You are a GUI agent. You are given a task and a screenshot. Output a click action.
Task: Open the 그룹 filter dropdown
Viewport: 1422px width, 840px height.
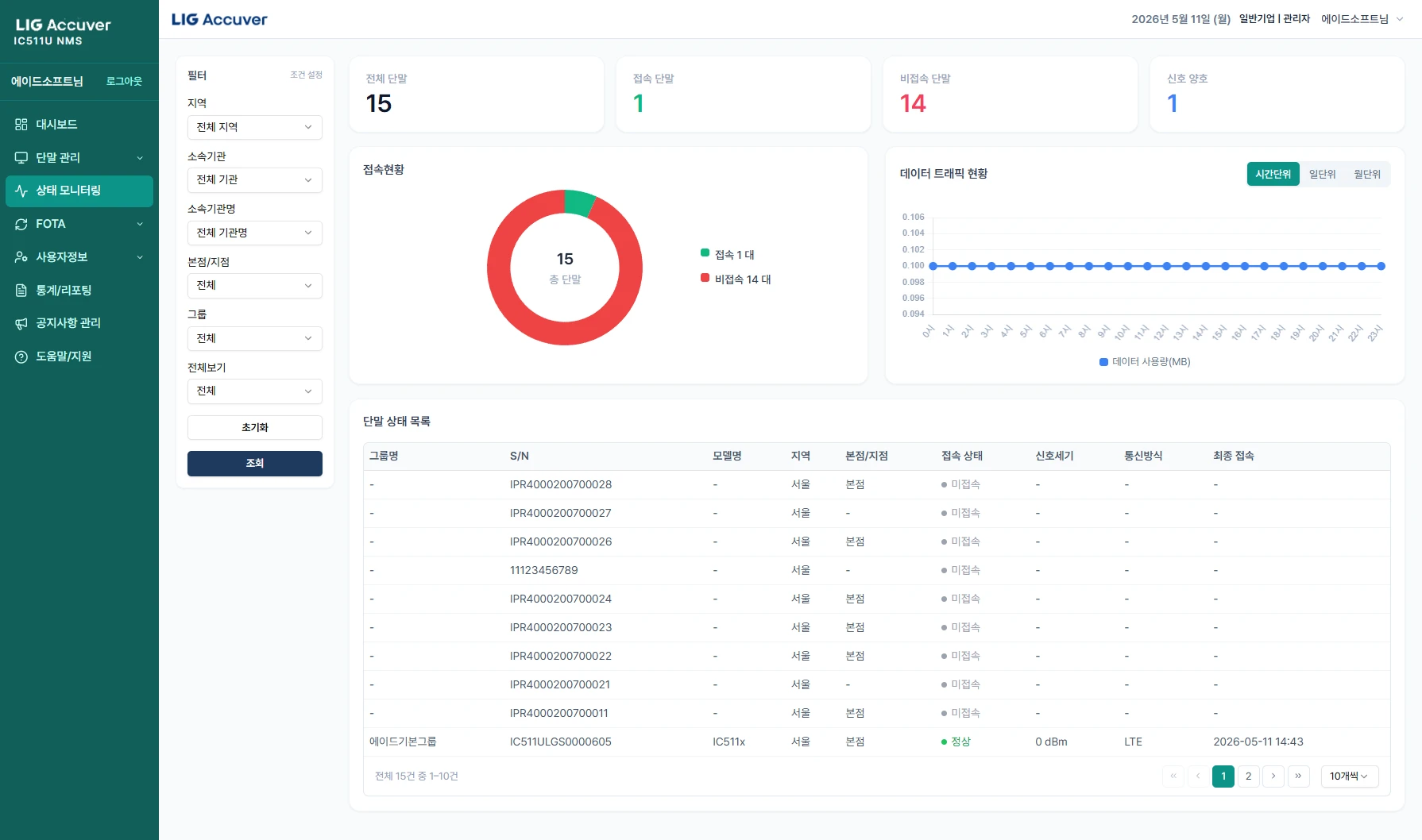(255, 338)
